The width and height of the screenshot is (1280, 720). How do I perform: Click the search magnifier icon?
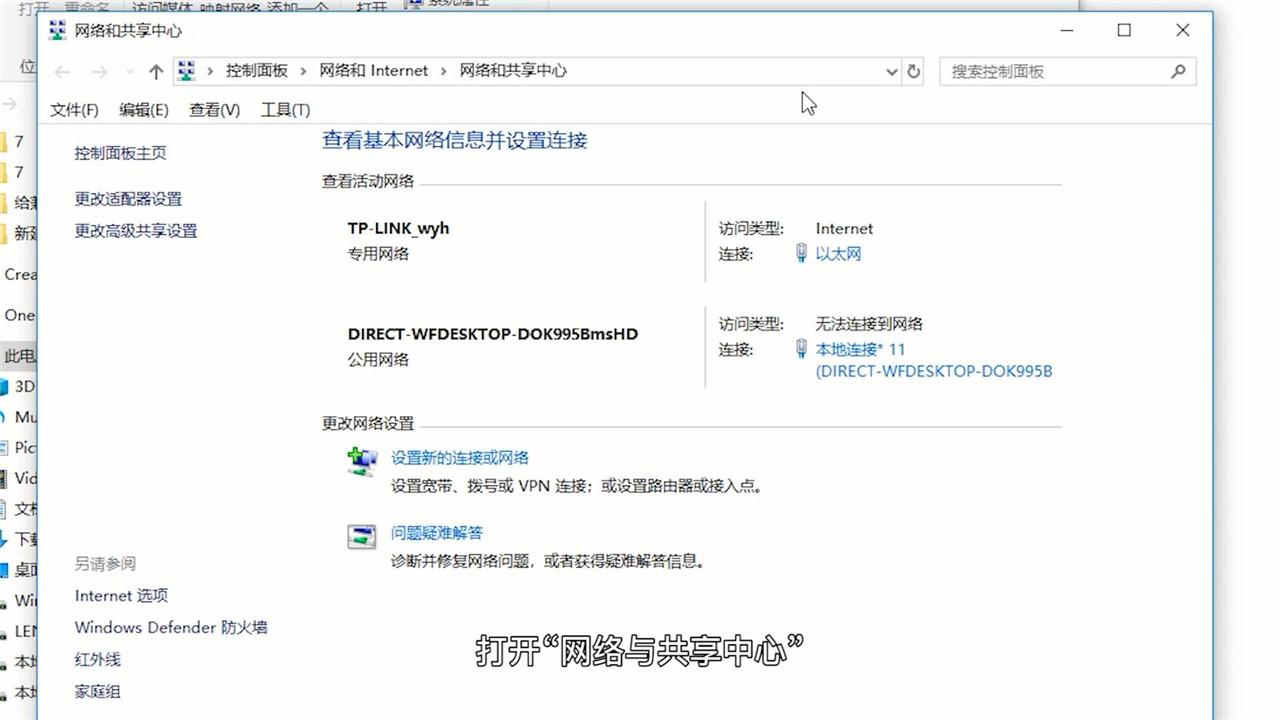click(x=1178, y=71)
